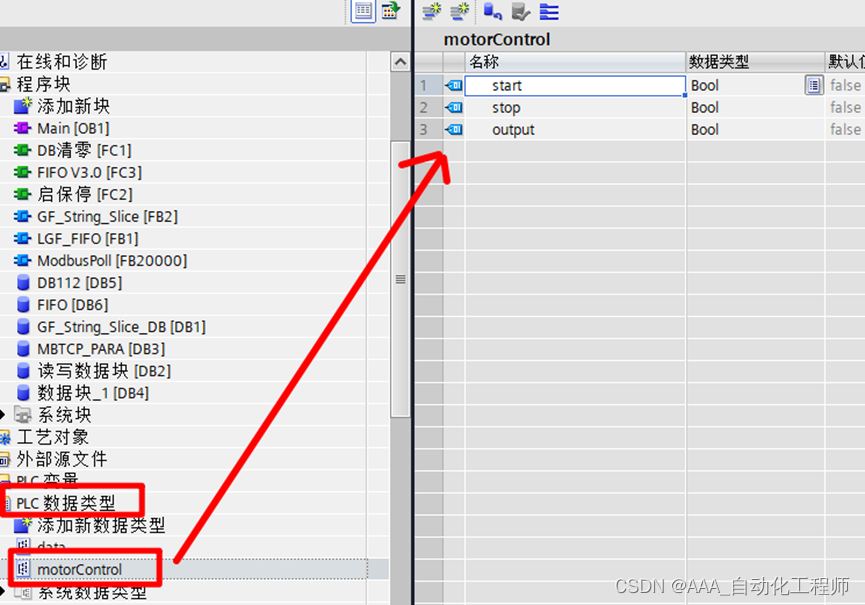Click the project tree scroll up arrow
The image size is (865, 605).
point(401,61)
